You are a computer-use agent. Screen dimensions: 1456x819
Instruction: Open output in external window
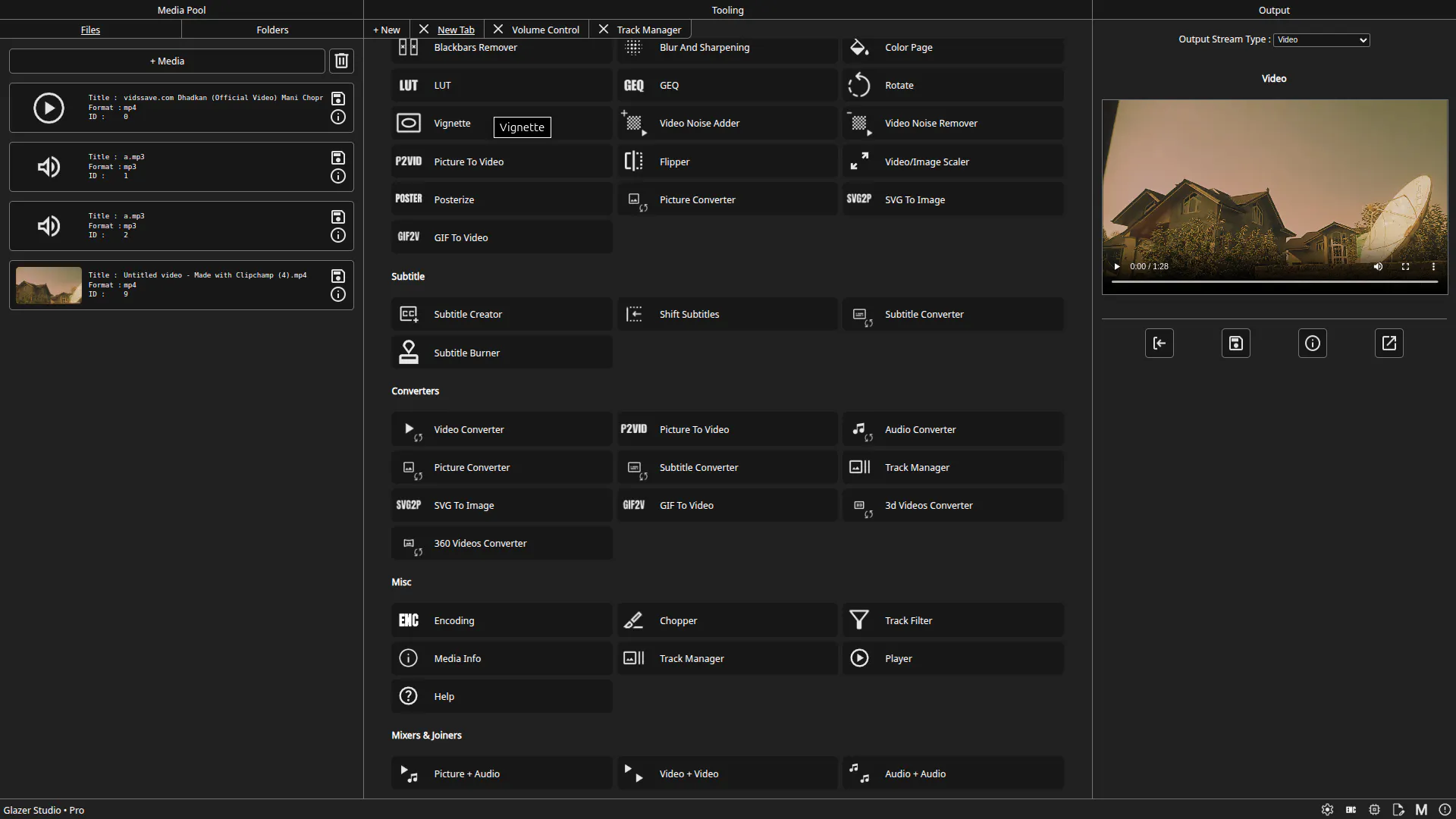click(x=1389, y=343)
